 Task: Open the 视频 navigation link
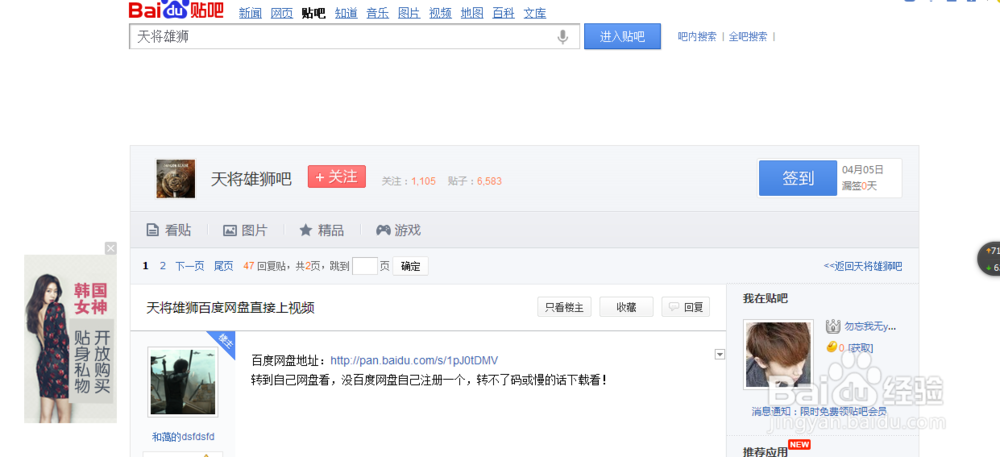(440, 13)
